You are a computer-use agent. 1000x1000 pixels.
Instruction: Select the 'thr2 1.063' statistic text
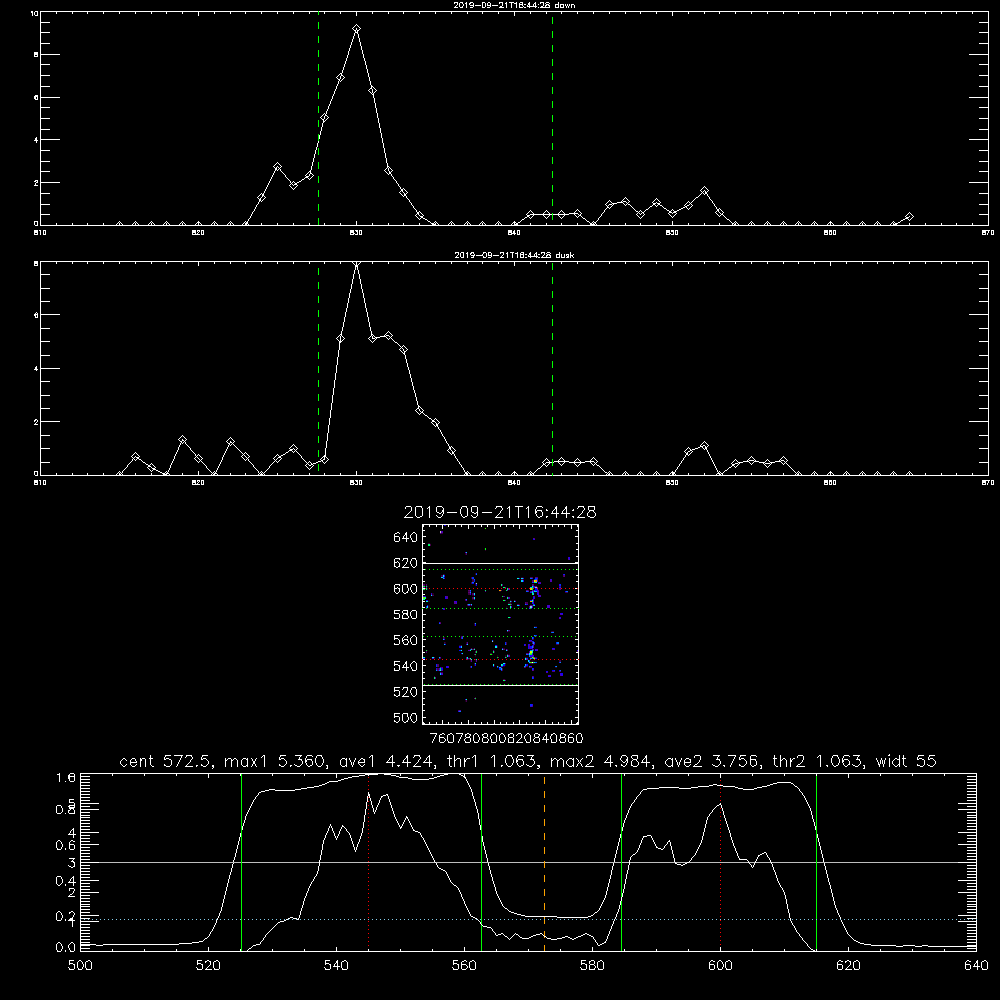tap(818, 761)
